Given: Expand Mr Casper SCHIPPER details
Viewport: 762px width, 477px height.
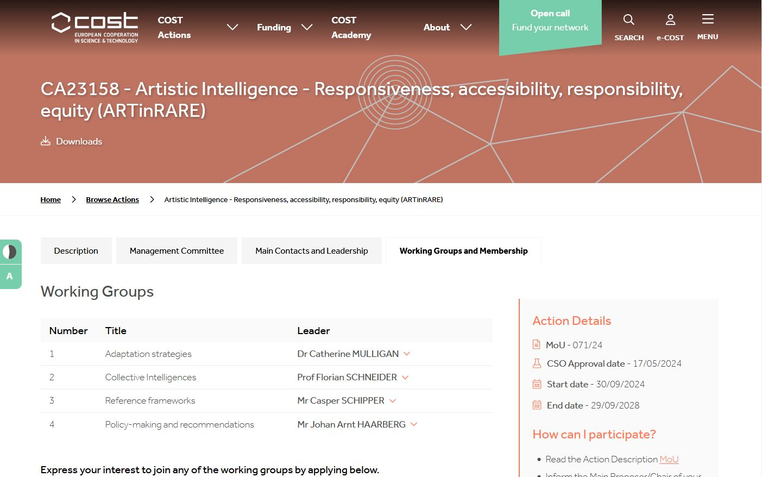Looking at the screenshot, I should (x=393, y=401).
